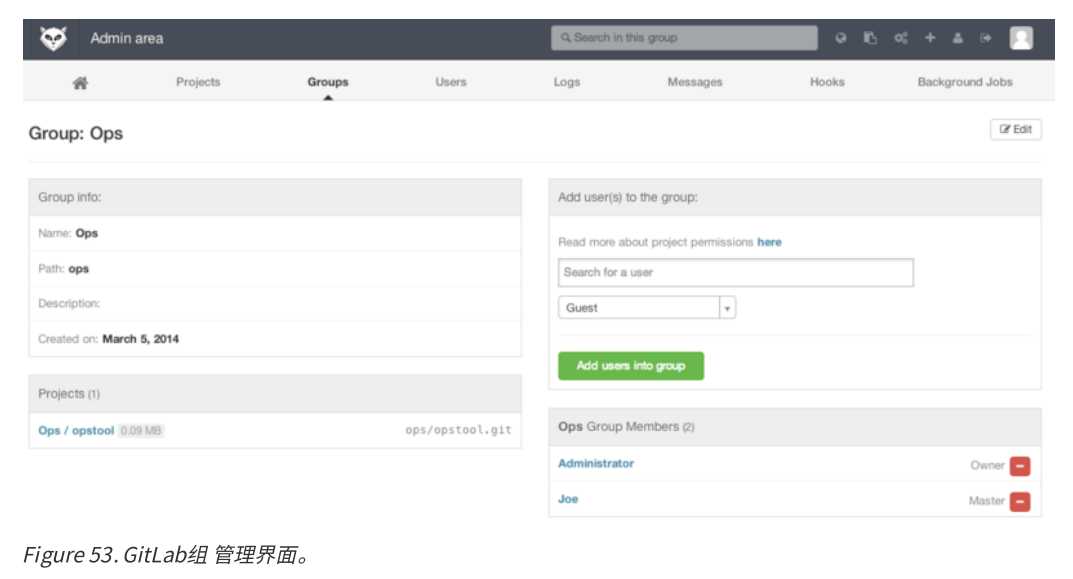Remove Administrator from the group
The image size is (1073, 579).
(1020, 466)
